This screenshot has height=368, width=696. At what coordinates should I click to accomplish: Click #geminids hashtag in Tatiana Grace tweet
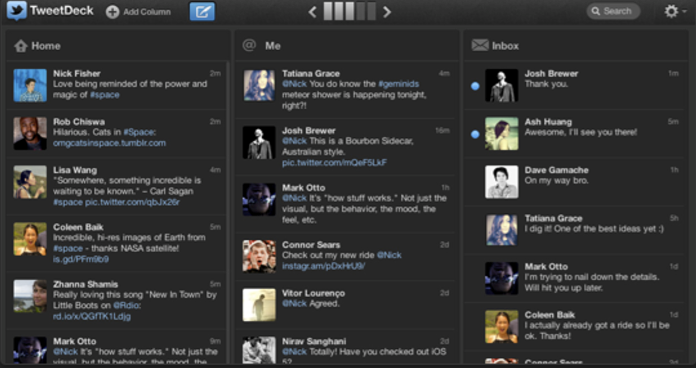coord(398,84)
